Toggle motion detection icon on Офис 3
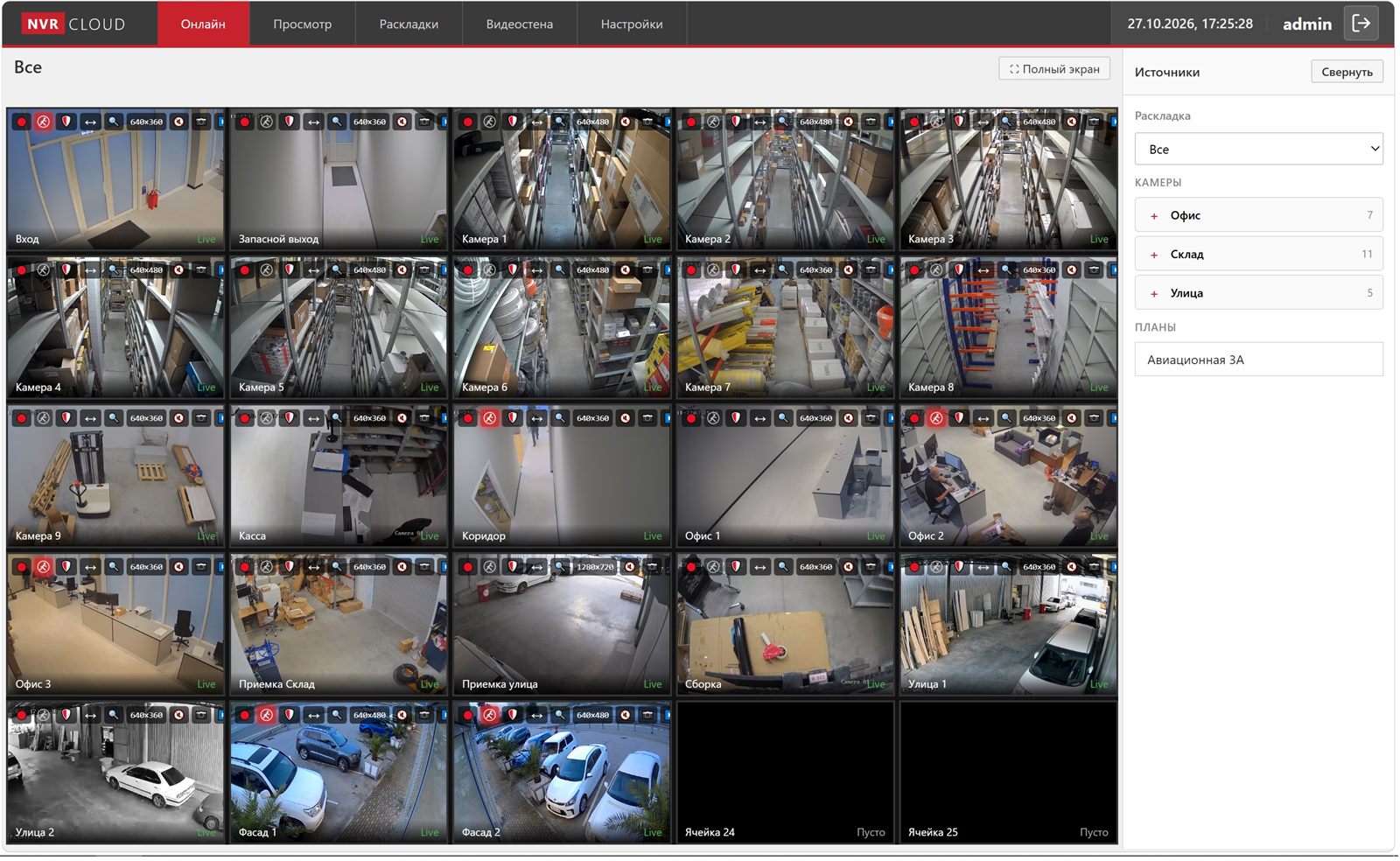The image size is (1400, 861). coord(44,567)
